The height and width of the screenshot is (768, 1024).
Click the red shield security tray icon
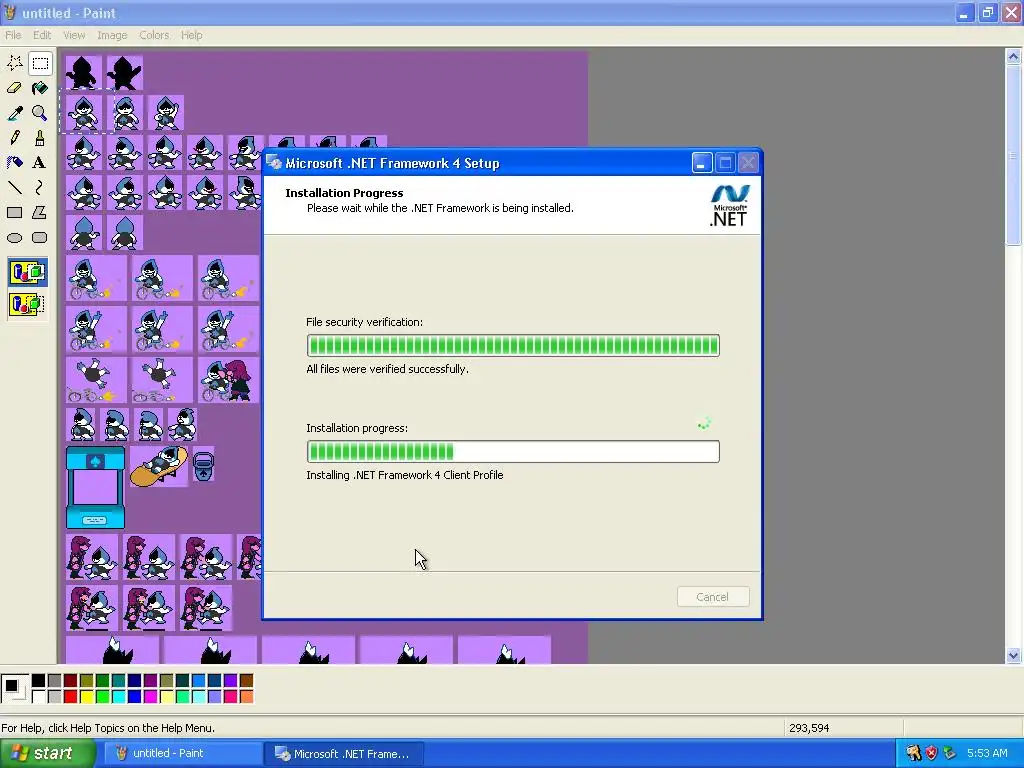pos(931,753)
